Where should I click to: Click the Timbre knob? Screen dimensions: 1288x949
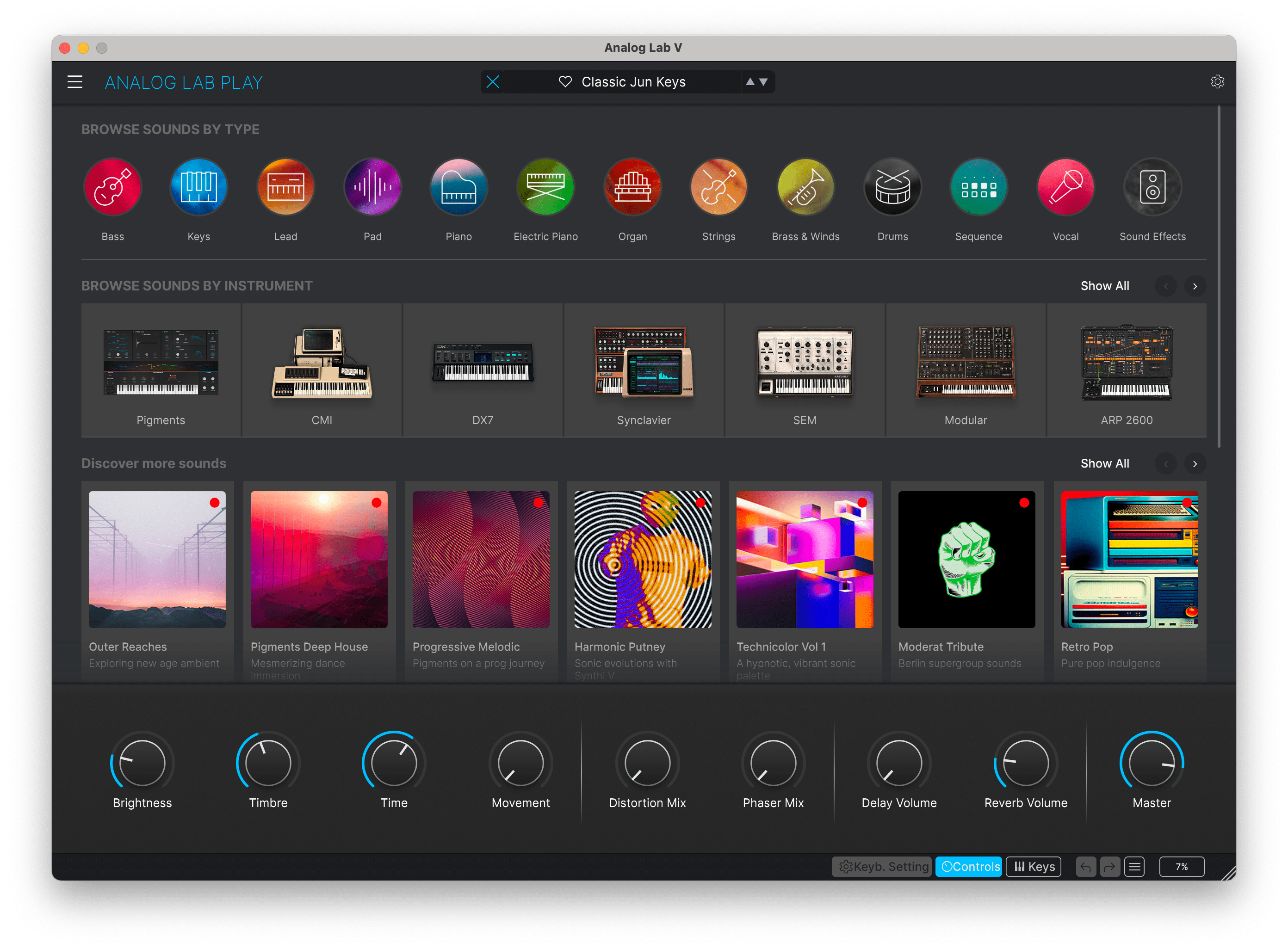[x=268, y=763]
